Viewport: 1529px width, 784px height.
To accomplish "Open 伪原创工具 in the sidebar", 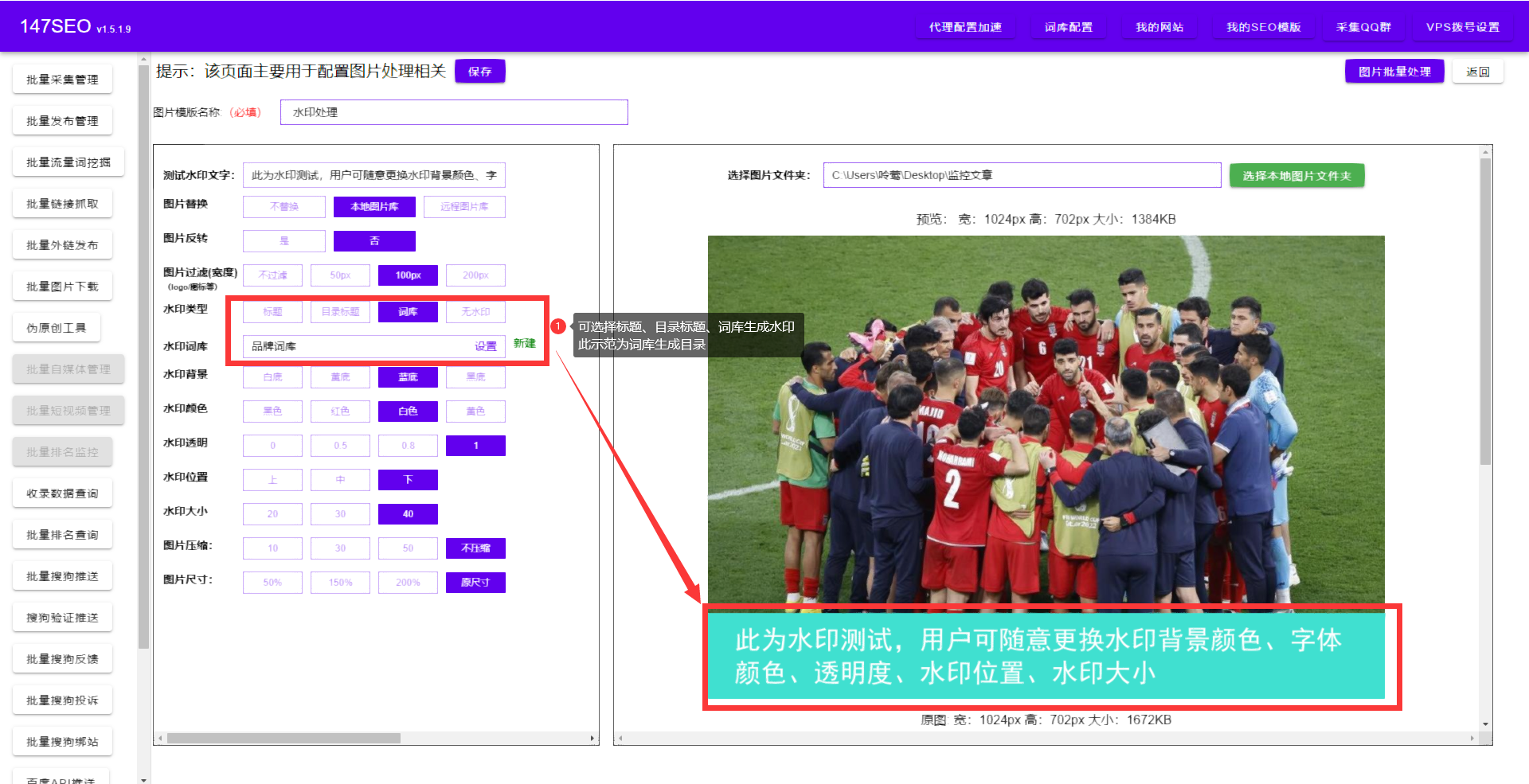I will click(57, 328).
